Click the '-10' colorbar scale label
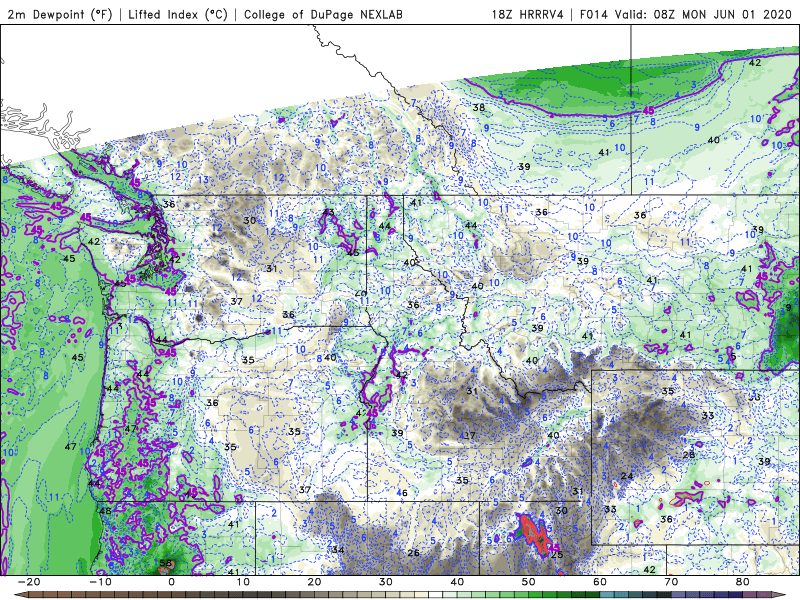This screenshot has height=600, width=800. 100,582
